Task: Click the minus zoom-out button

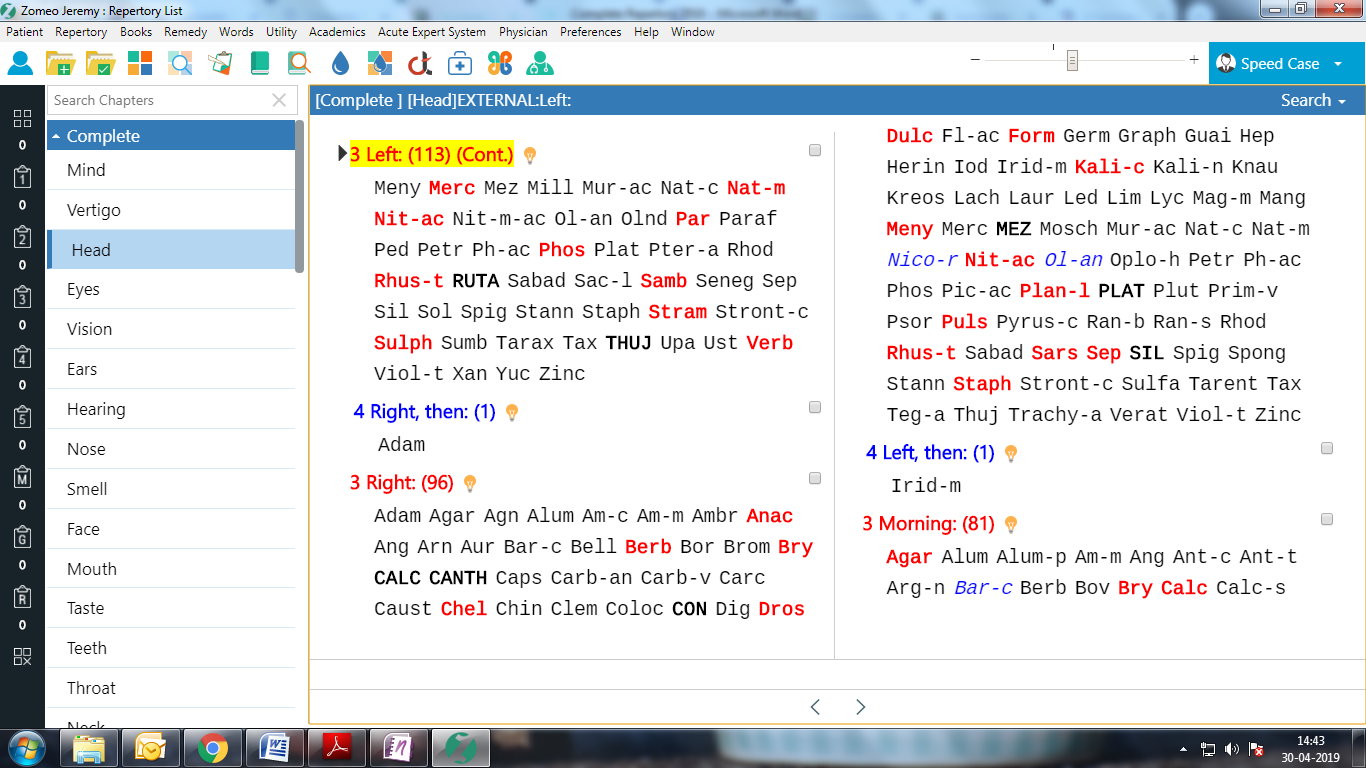Action: pyautogui.click(x=975, y=60)
